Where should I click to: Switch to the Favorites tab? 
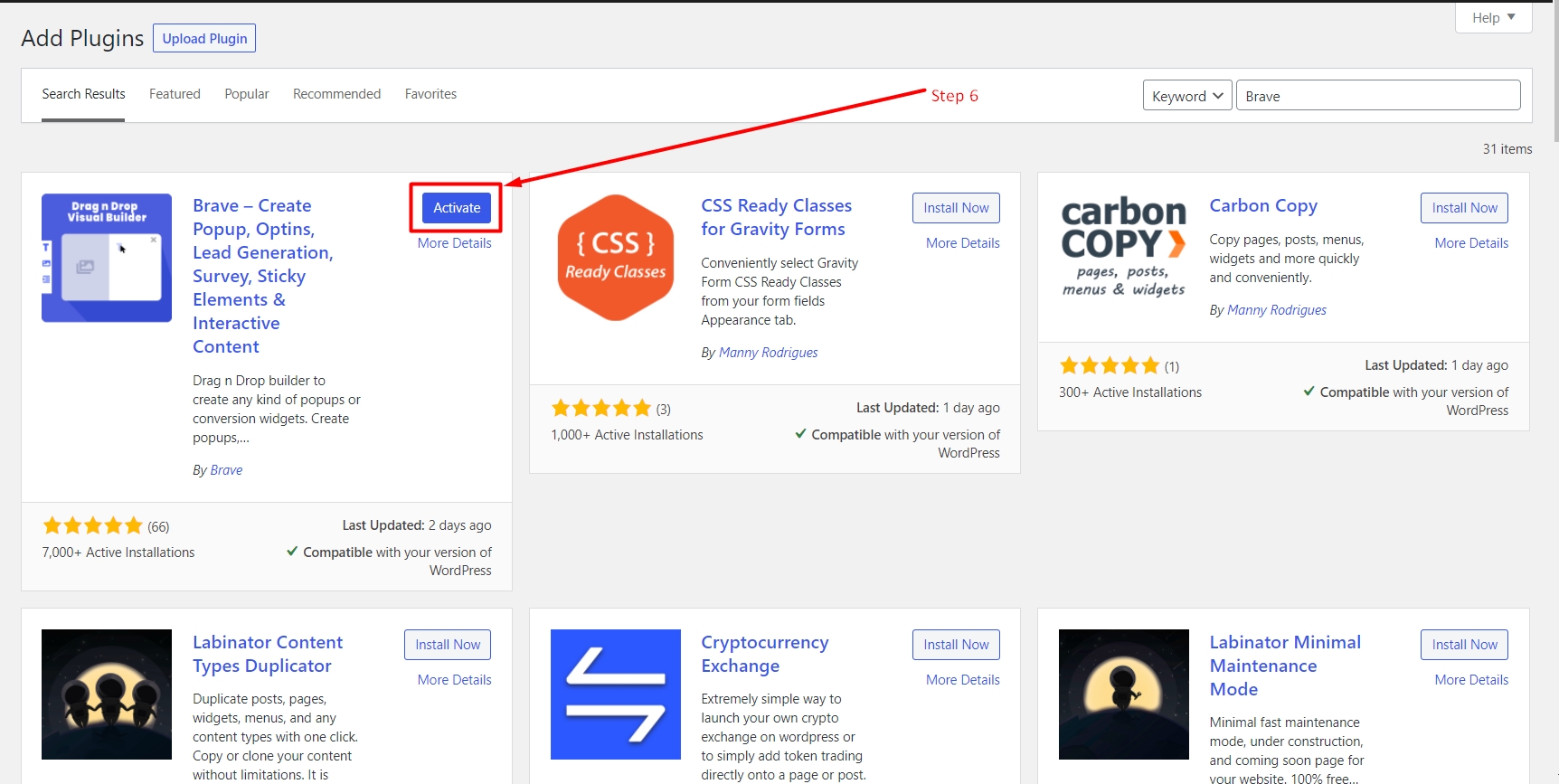(430, 94)
